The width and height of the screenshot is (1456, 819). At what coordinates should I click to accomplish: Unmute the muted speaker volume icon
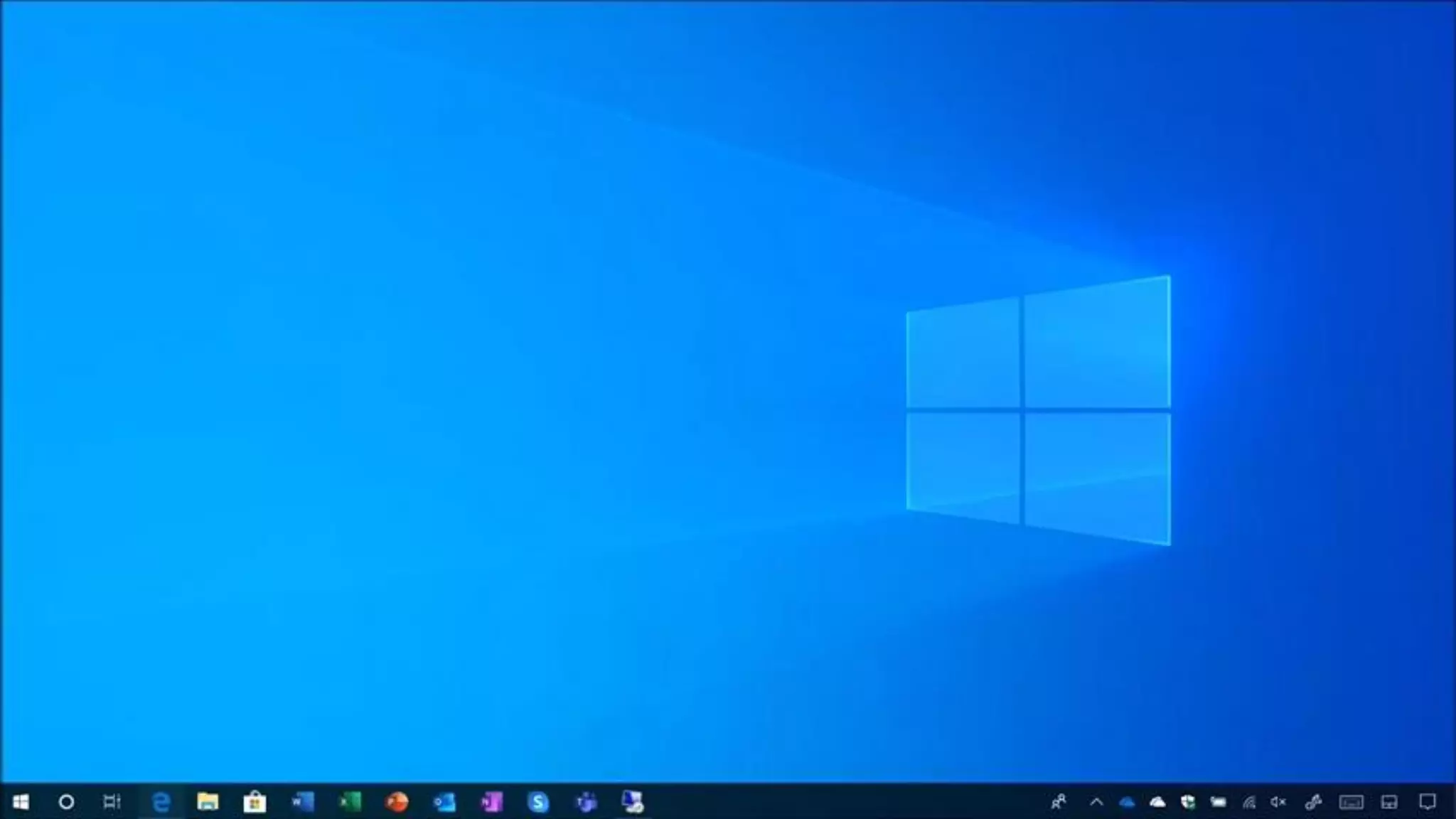coord(1278,802)
